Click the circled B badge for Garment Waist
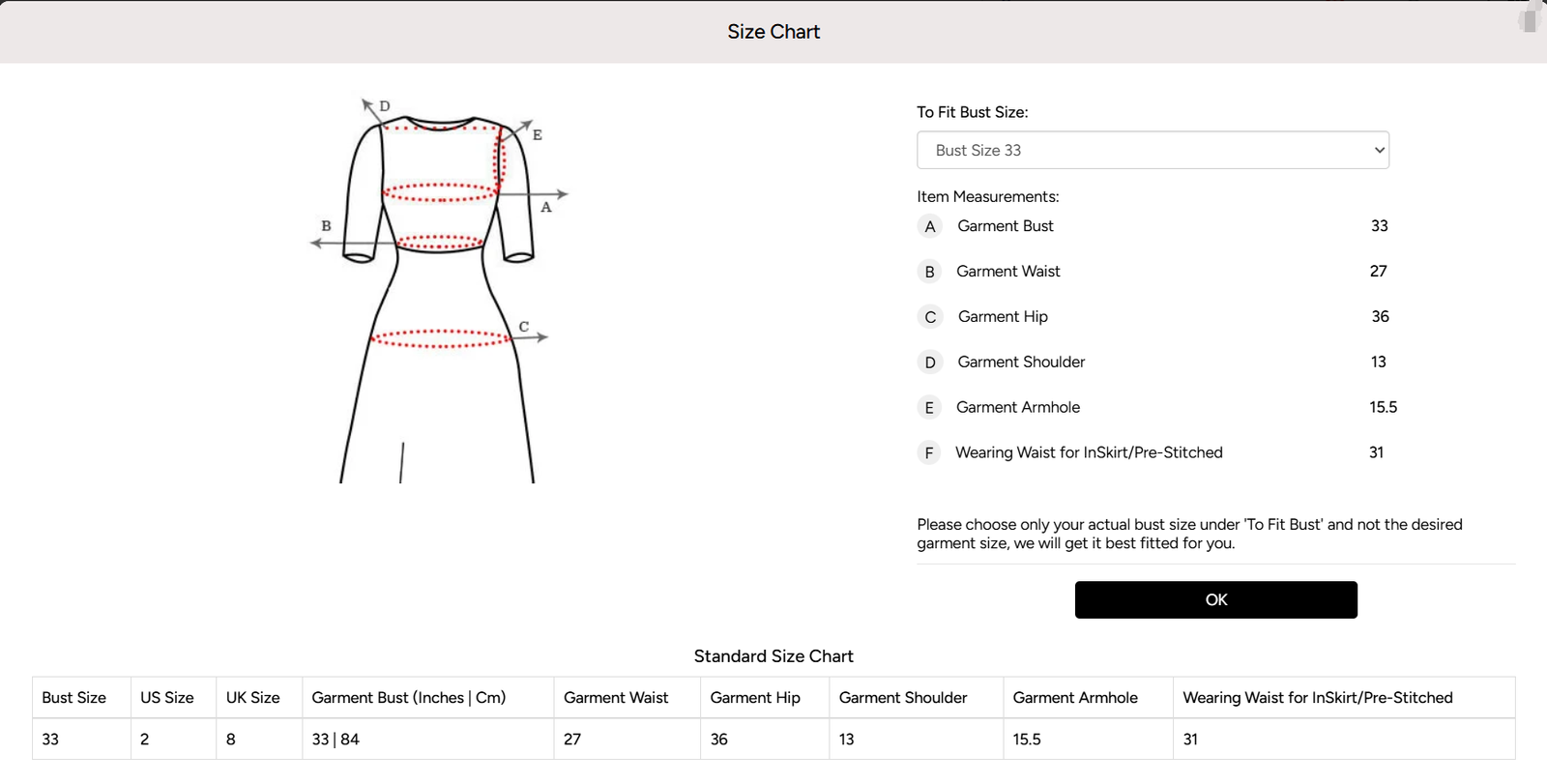Image resolution: width=1547 pixels, height=784 pixels. [929, 272]
